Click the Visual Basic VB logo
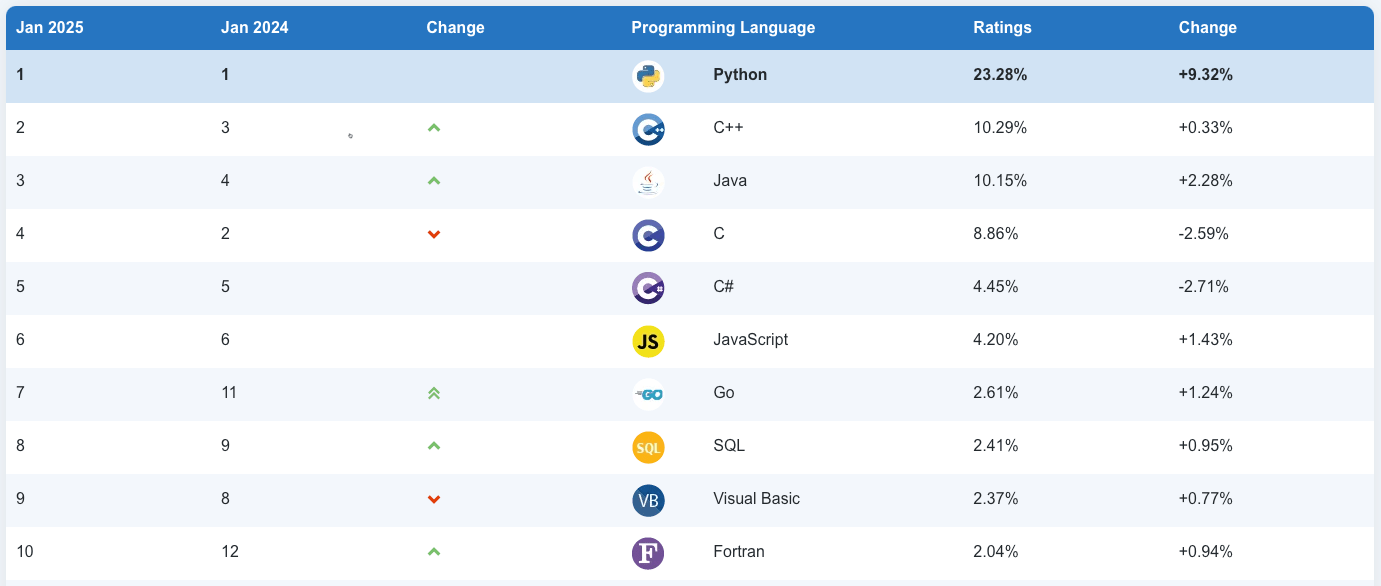This screenshot has height=586, width=1381. 648,500
